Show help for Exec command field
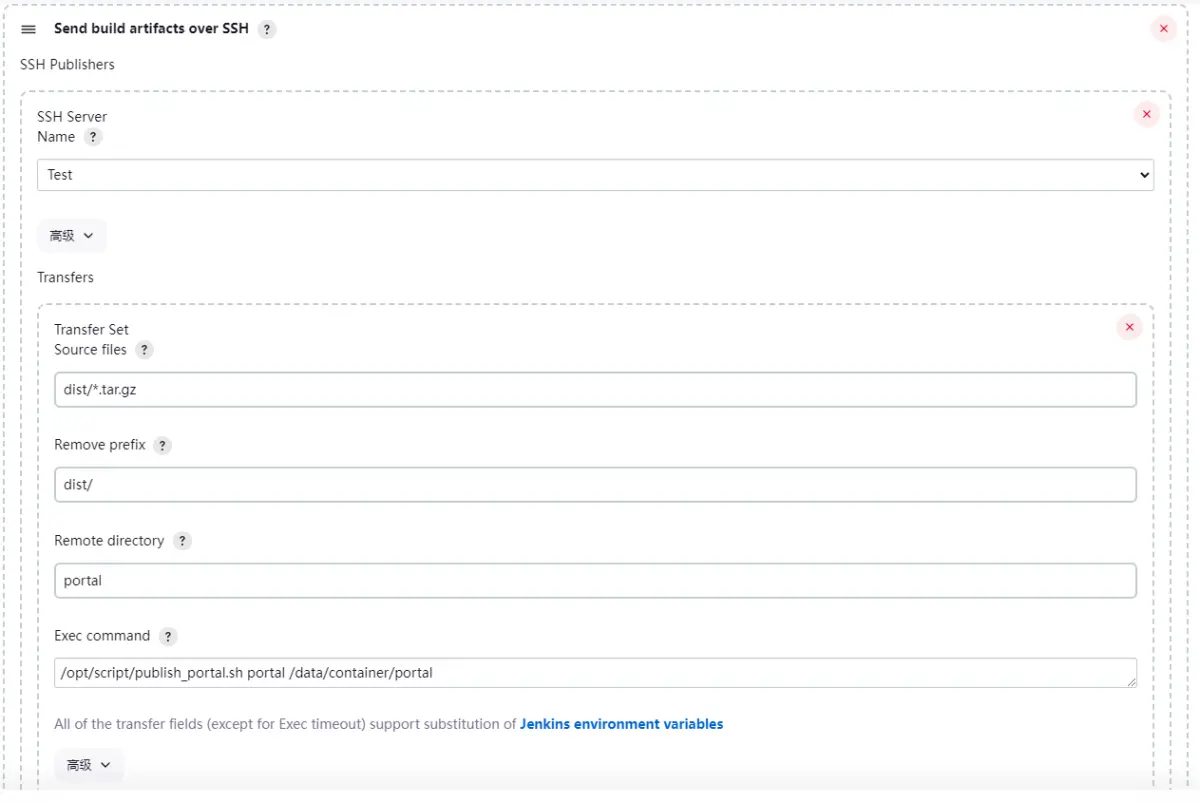 point(168,636)
